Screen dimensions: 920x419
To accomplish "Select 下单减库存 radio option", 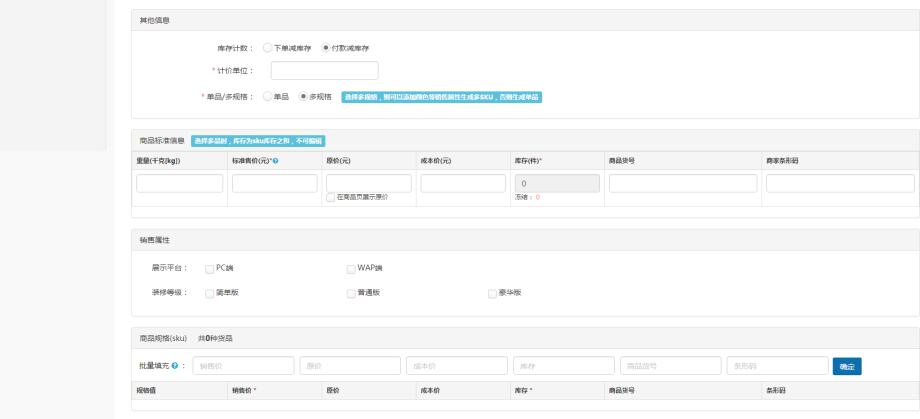I will point(267,48).
